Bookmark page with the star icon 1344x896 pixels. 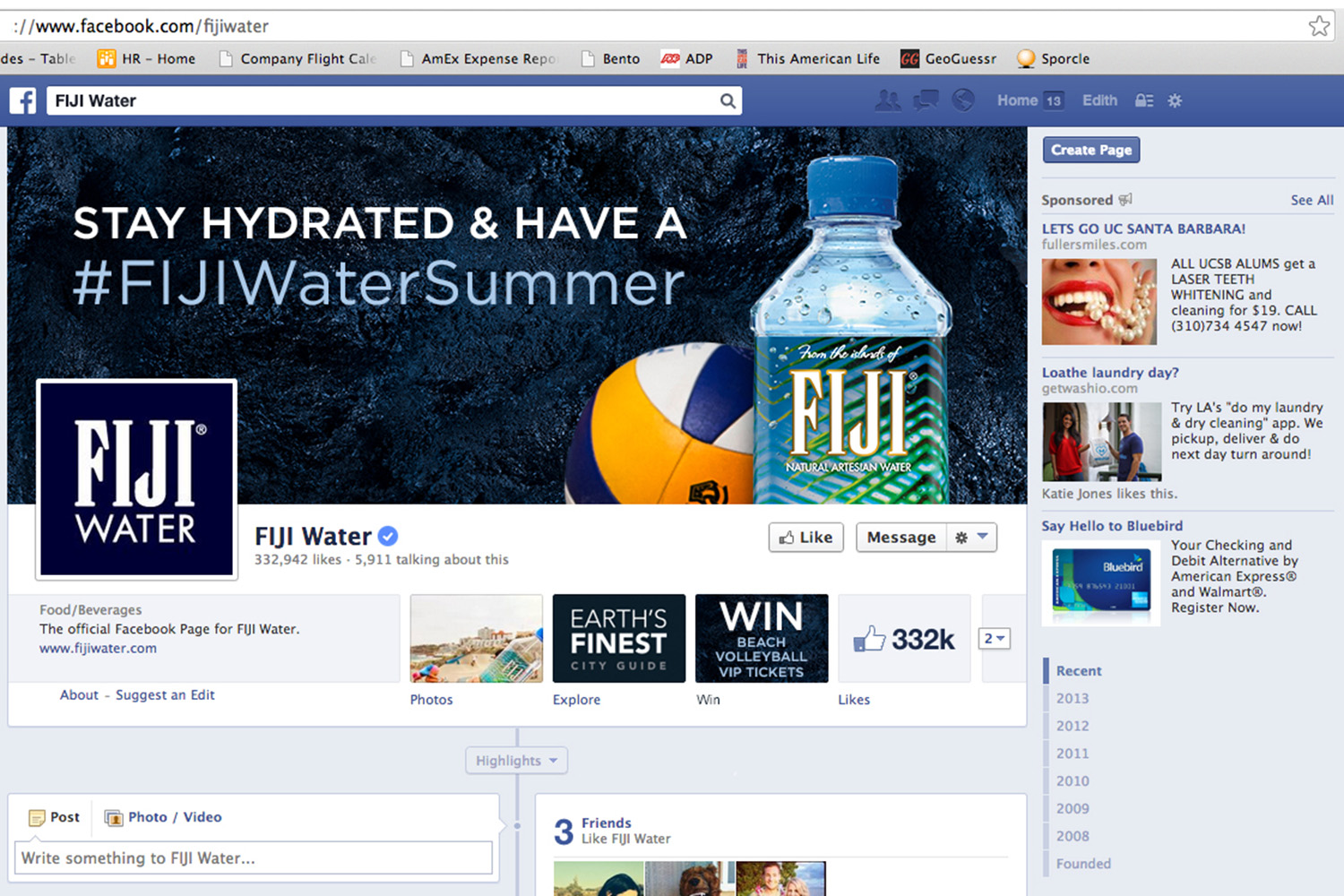(x=1319, y=26)
